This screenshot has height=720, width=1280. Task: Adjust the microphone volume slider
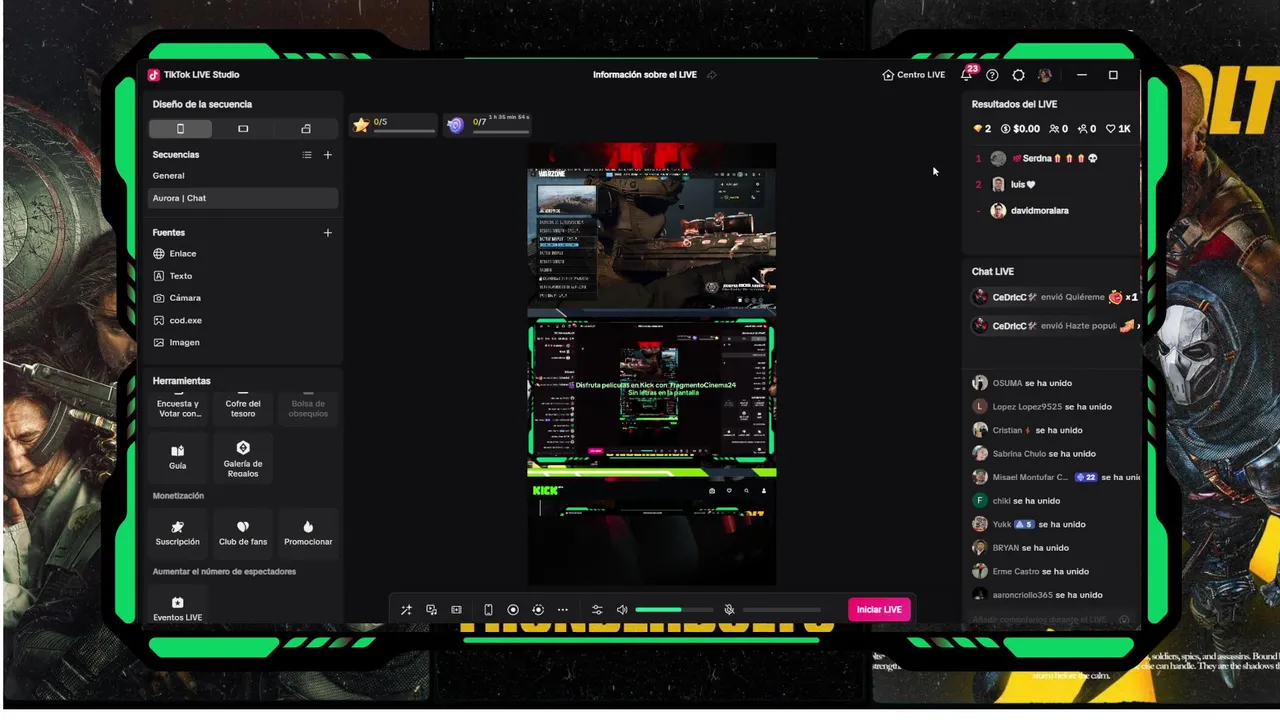coord(782,610)
